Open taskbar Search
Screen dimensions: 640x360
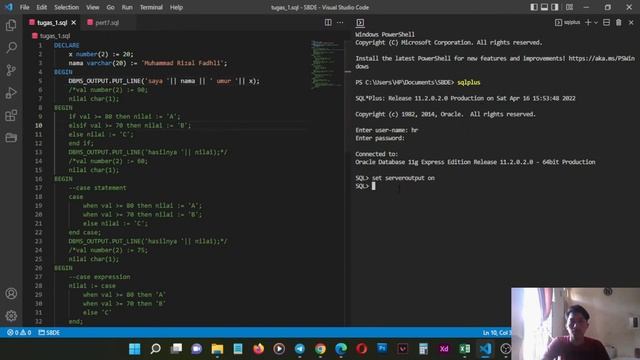[x=156, y=349]
